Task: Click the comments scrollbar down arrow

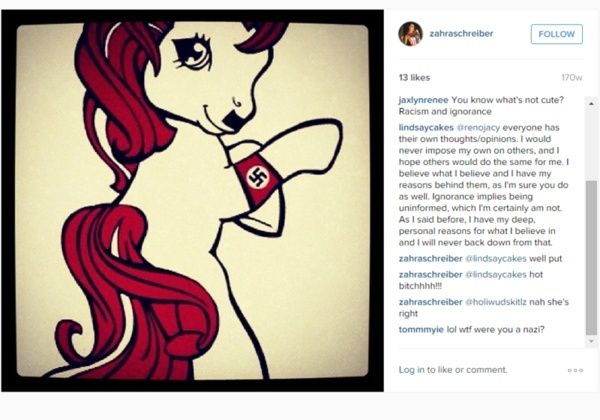Action: click(591, 340)
